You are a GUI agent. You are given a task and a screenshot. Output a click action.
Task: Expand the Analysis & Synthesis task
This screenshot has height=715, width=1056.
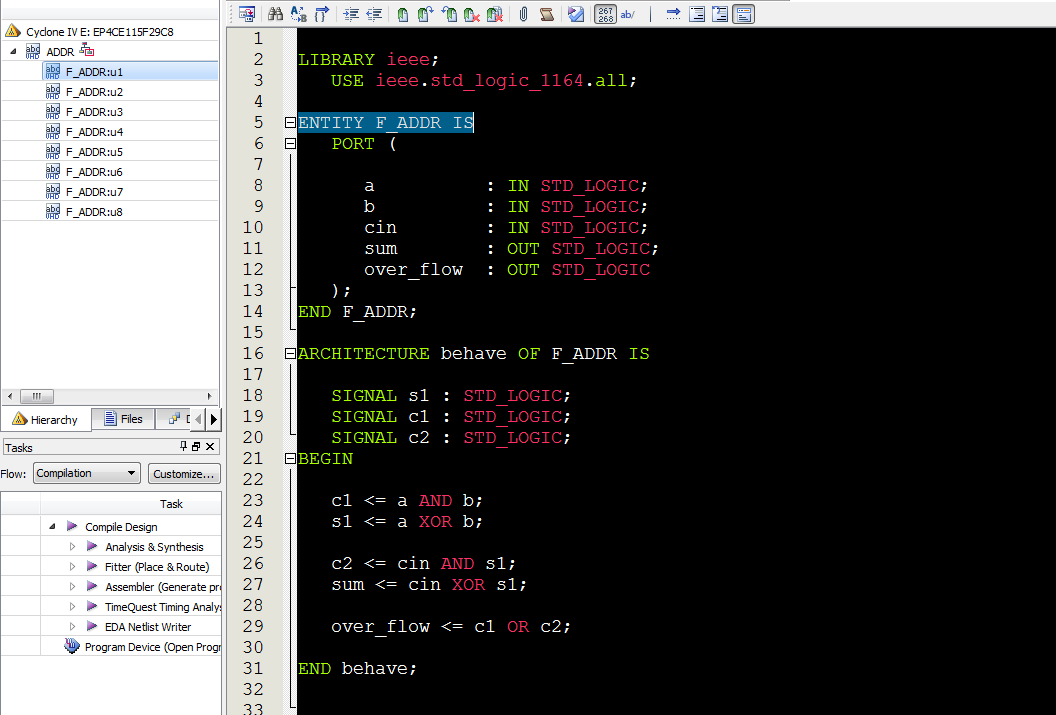pyautogui.click(x=72, y=547)
